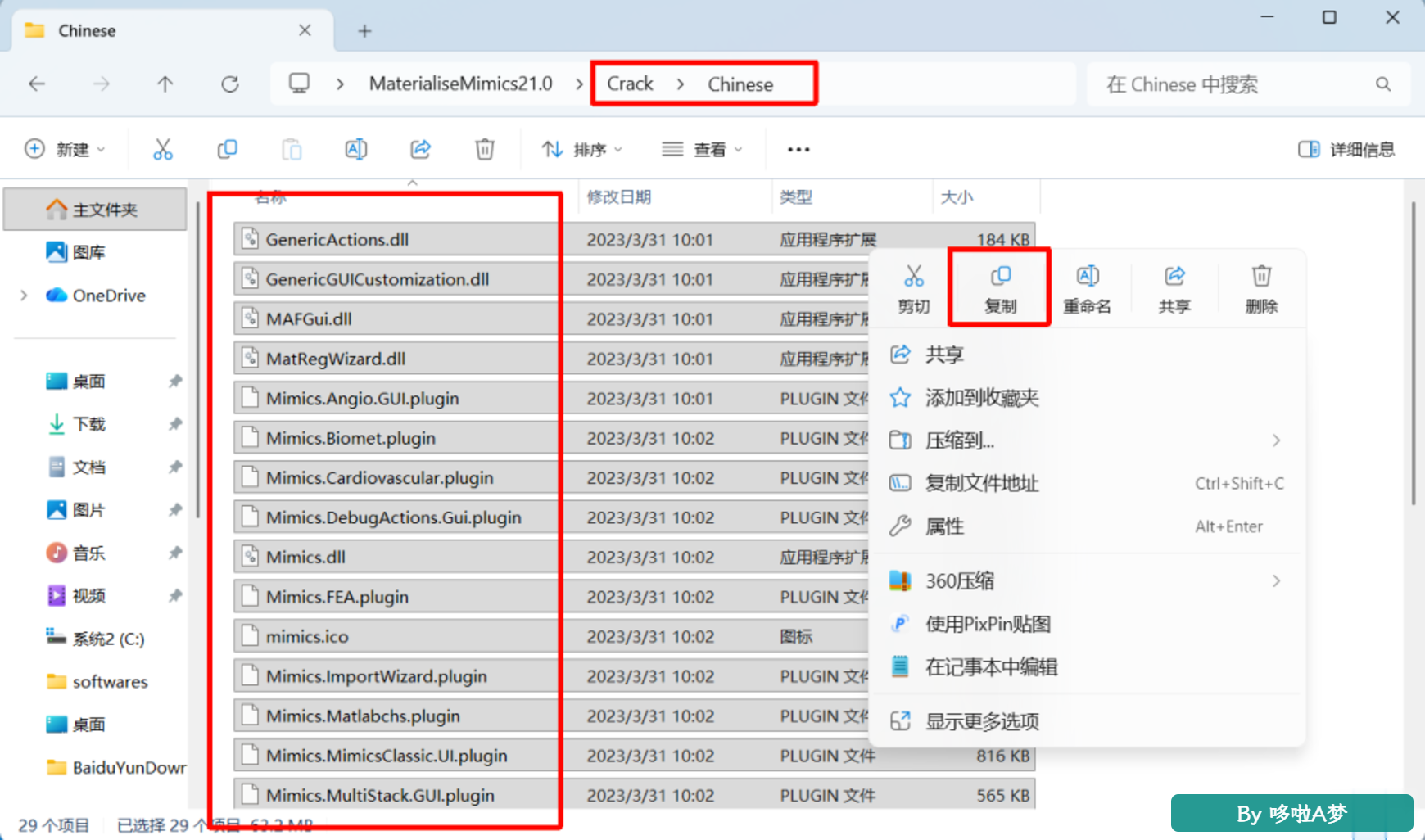Choose 添加到收藏夹 in the context menu
1425x840 pixels.
pos(1086,398)
